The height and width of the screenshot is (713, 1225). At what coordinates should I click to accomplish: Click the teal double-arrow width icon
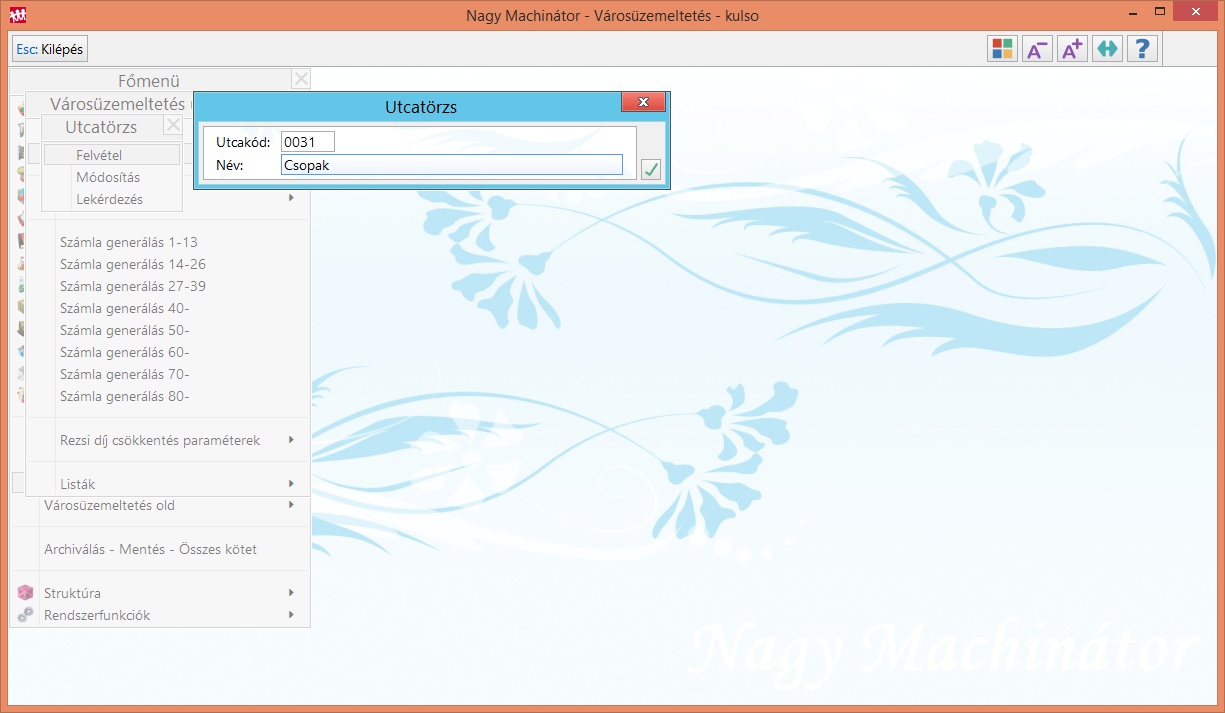click(x=1107, y=49)
